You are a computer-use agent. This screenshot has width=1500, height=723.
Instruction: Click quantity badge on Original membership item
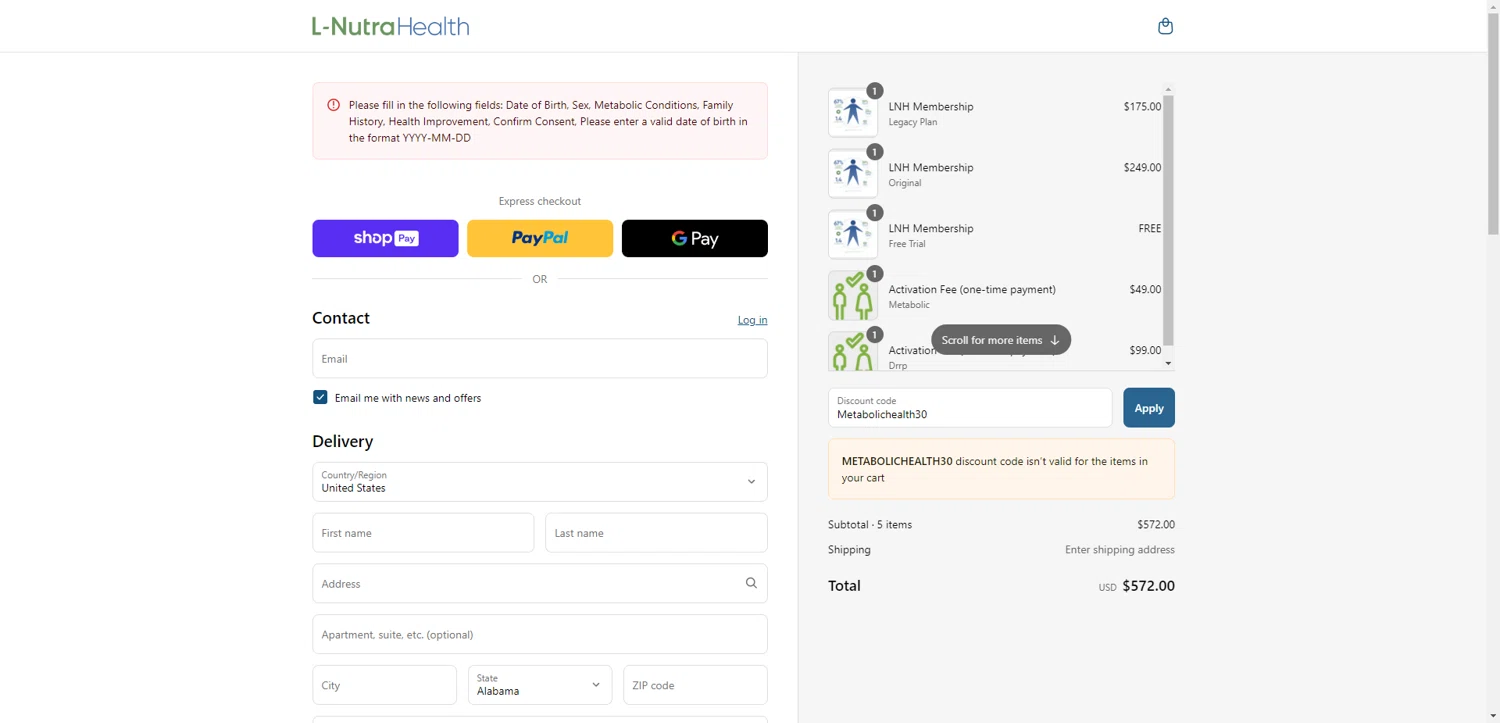[875, 152]
